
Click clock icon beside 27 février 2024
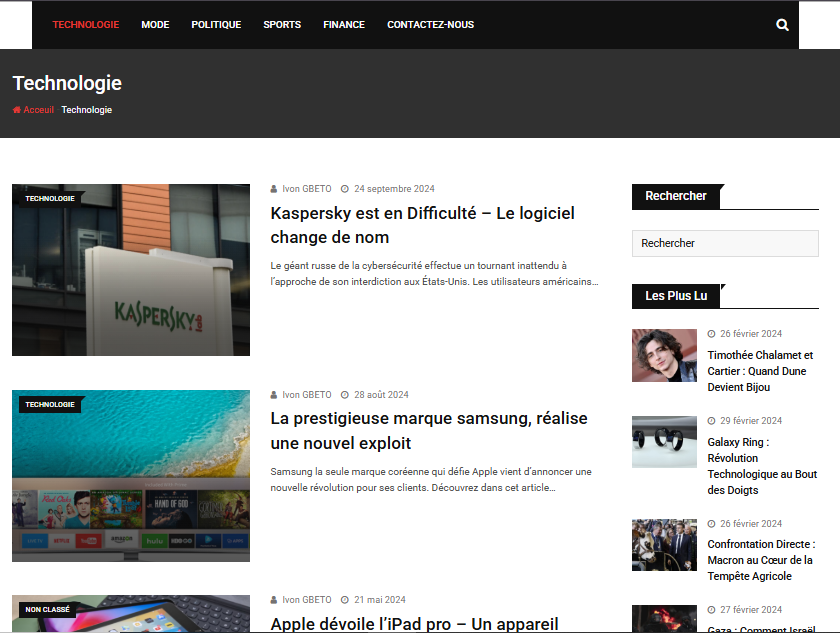tap(711, 610)
